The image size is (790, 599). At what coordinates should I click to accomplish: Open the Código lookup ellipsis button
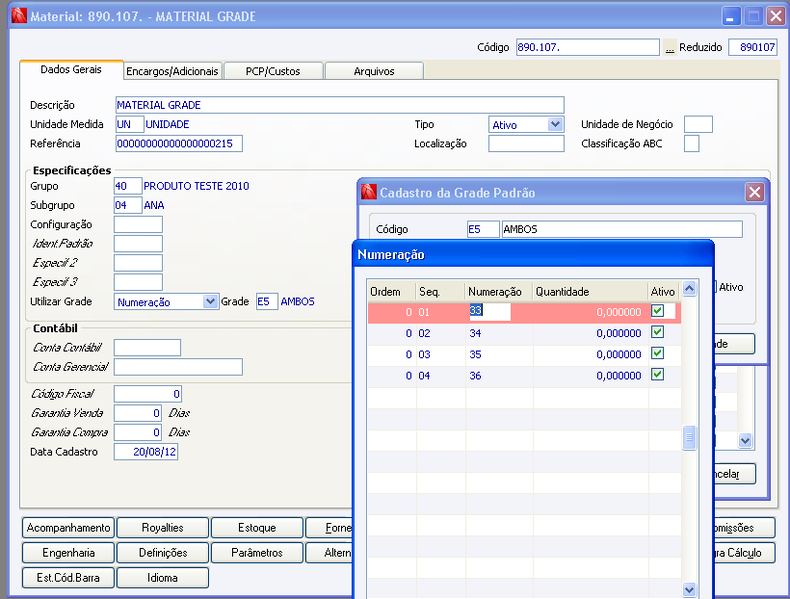pyautogui.click(x=669, y=48)
